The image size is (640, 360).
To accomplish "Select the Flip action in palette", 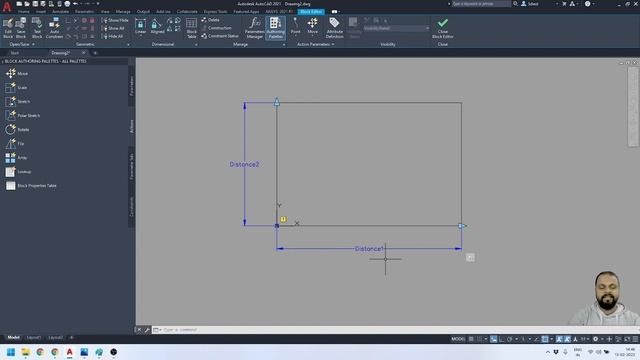I will [x=15, y=143].
